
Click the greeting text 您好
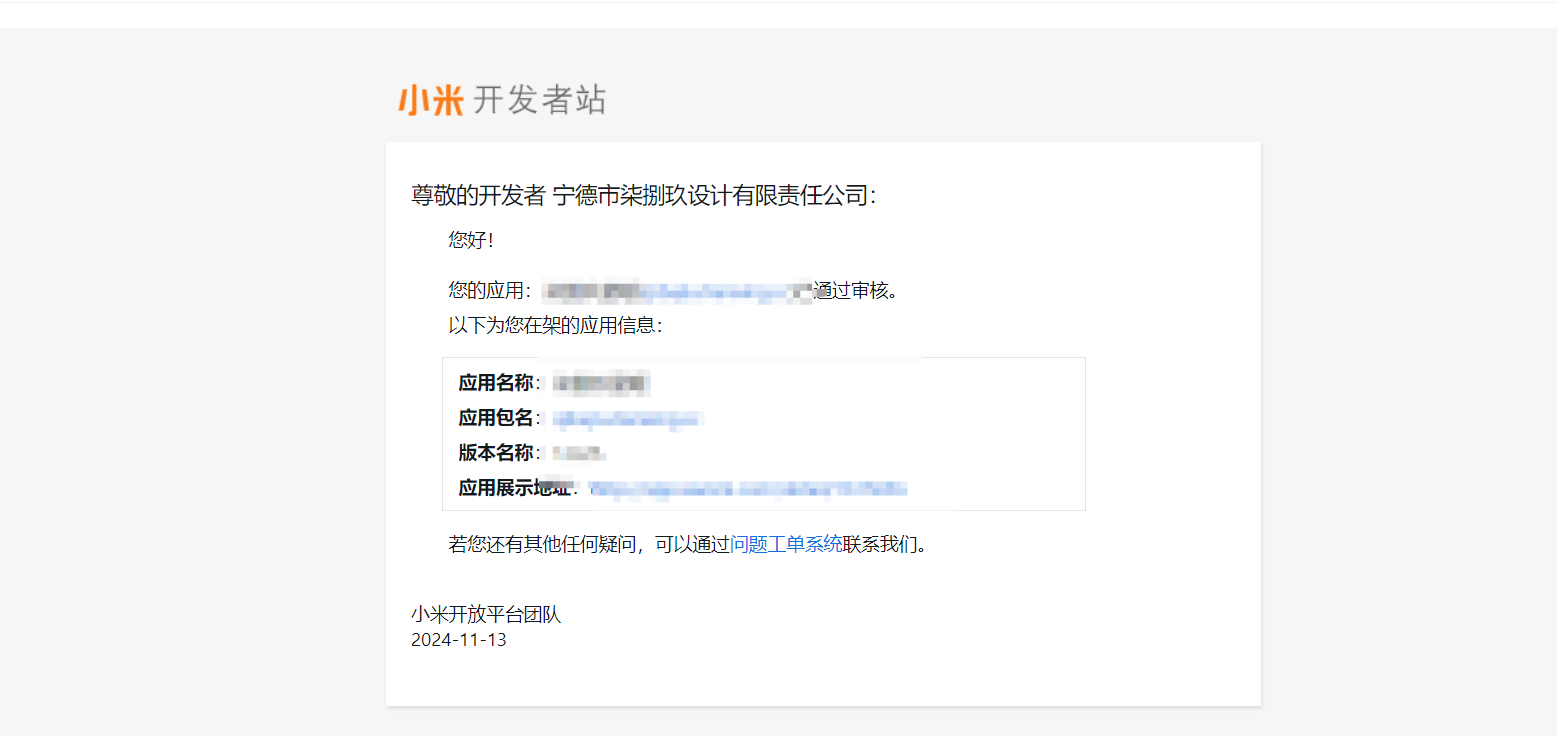470,239
